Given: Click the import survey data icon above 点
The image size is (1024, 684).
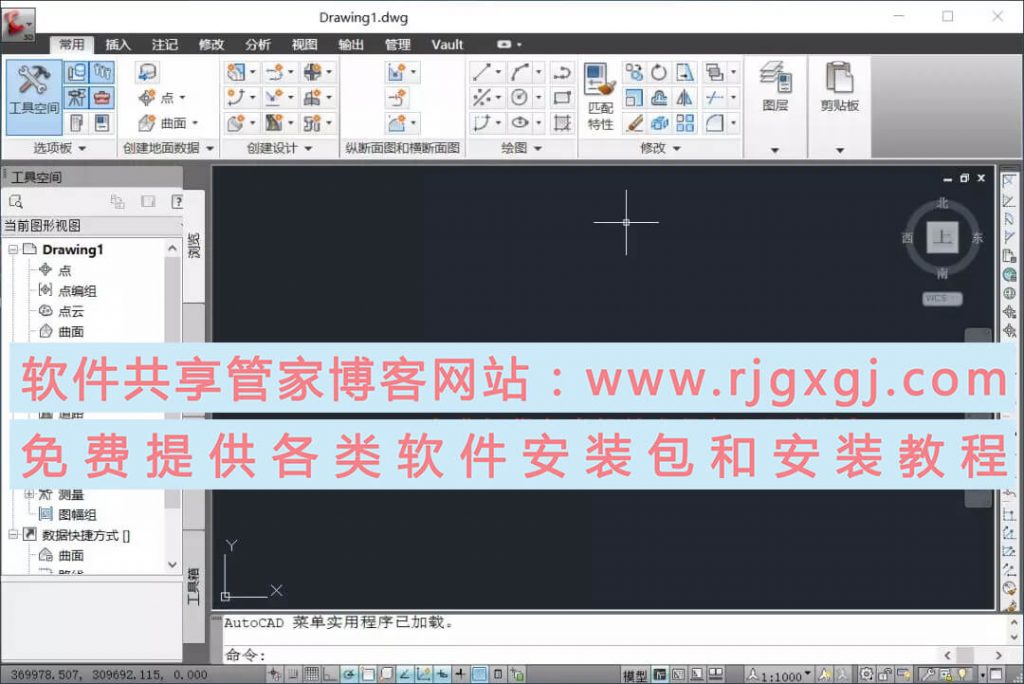Looking at the screenshot, I should (148, 72).
